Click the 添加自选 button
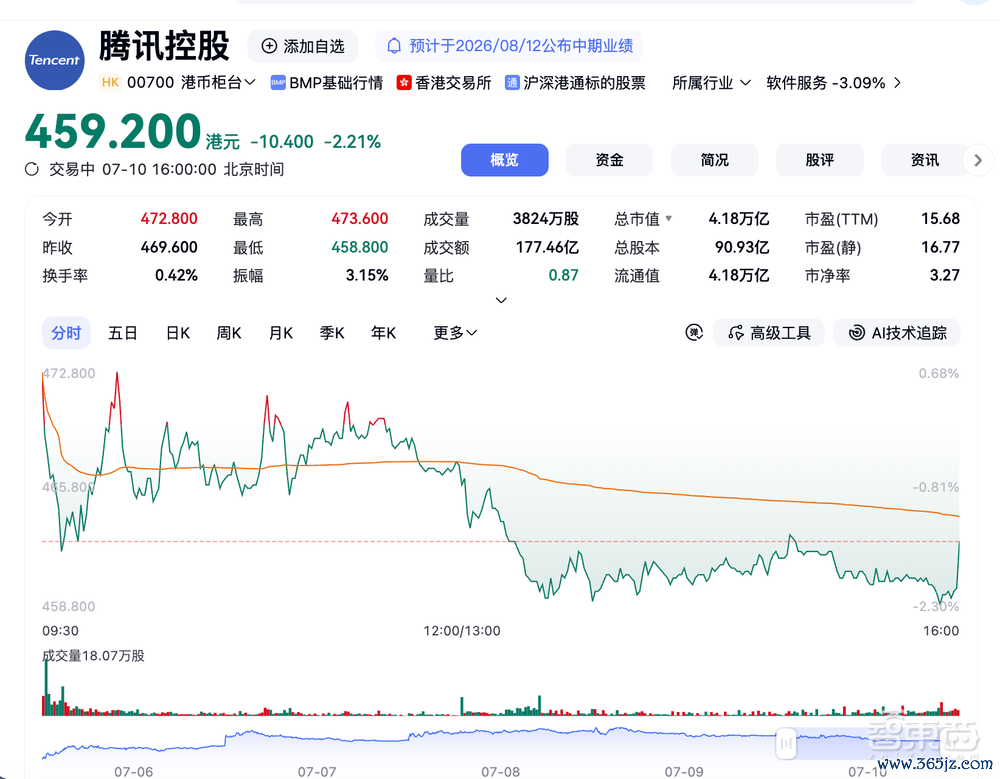Viewport: 1000px width, 779px height. 303,46
